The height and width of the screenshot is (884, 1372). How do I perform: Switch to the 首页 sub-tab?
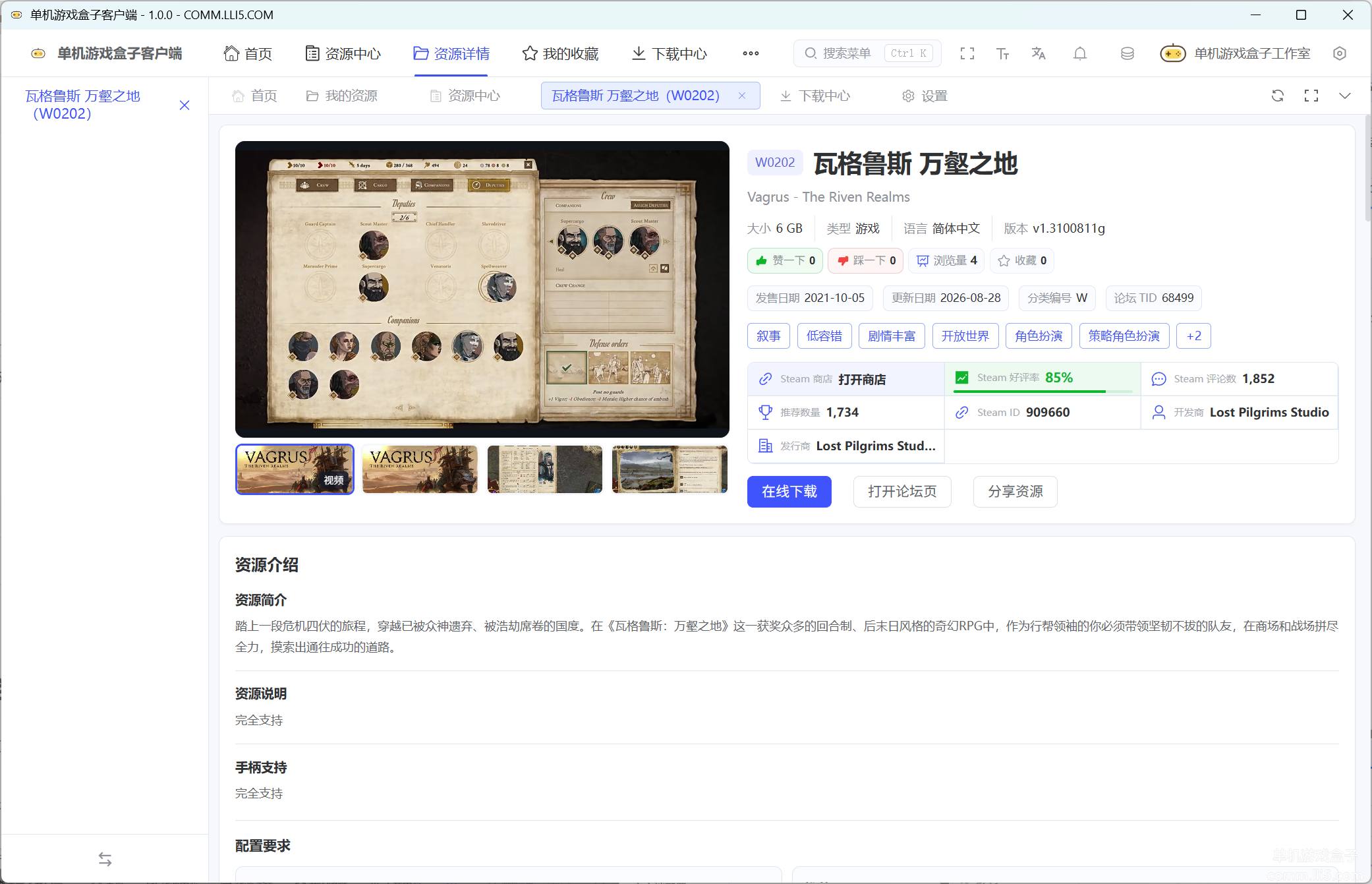pos(254,96)
